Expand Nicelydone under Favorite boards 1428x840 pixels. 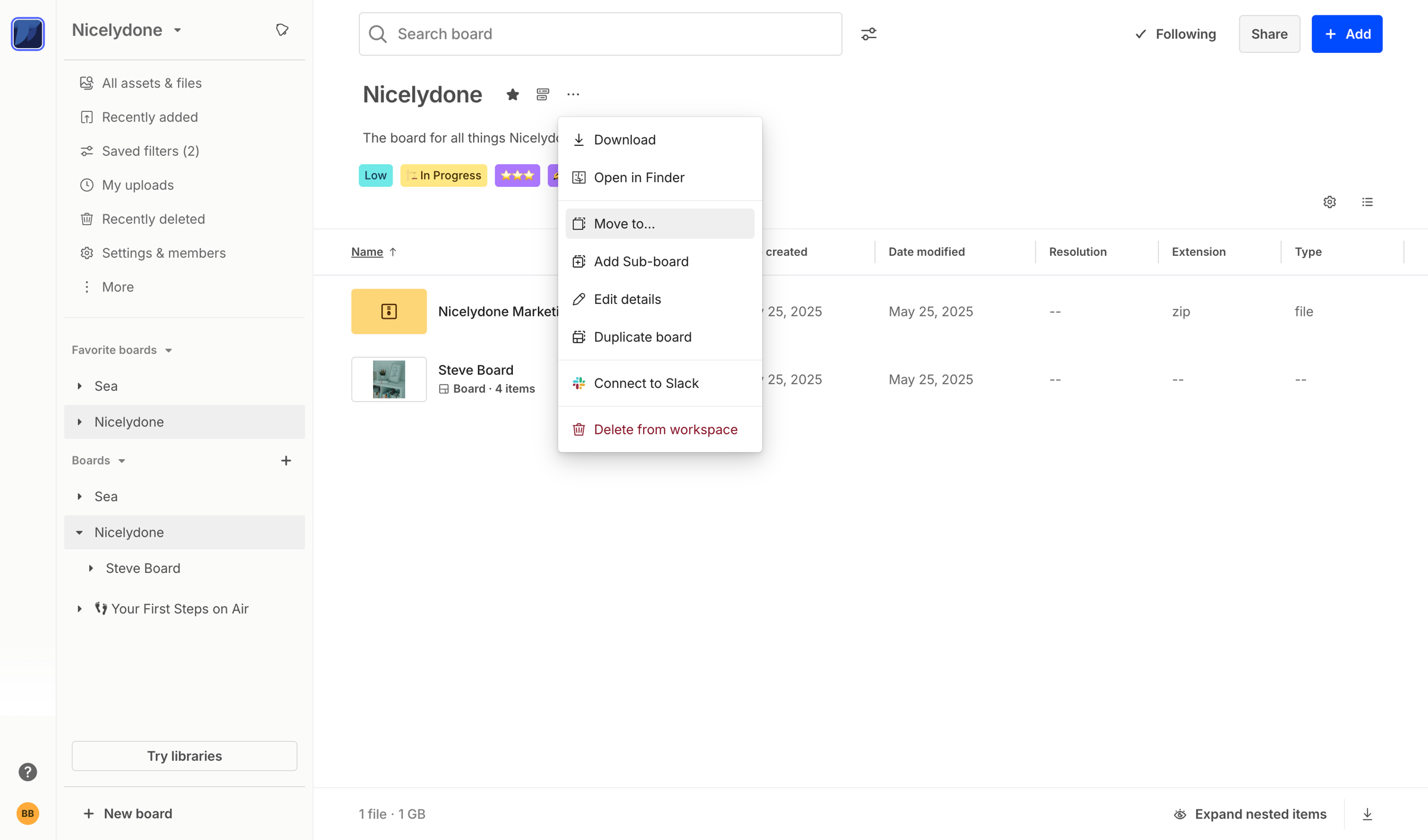80,422
